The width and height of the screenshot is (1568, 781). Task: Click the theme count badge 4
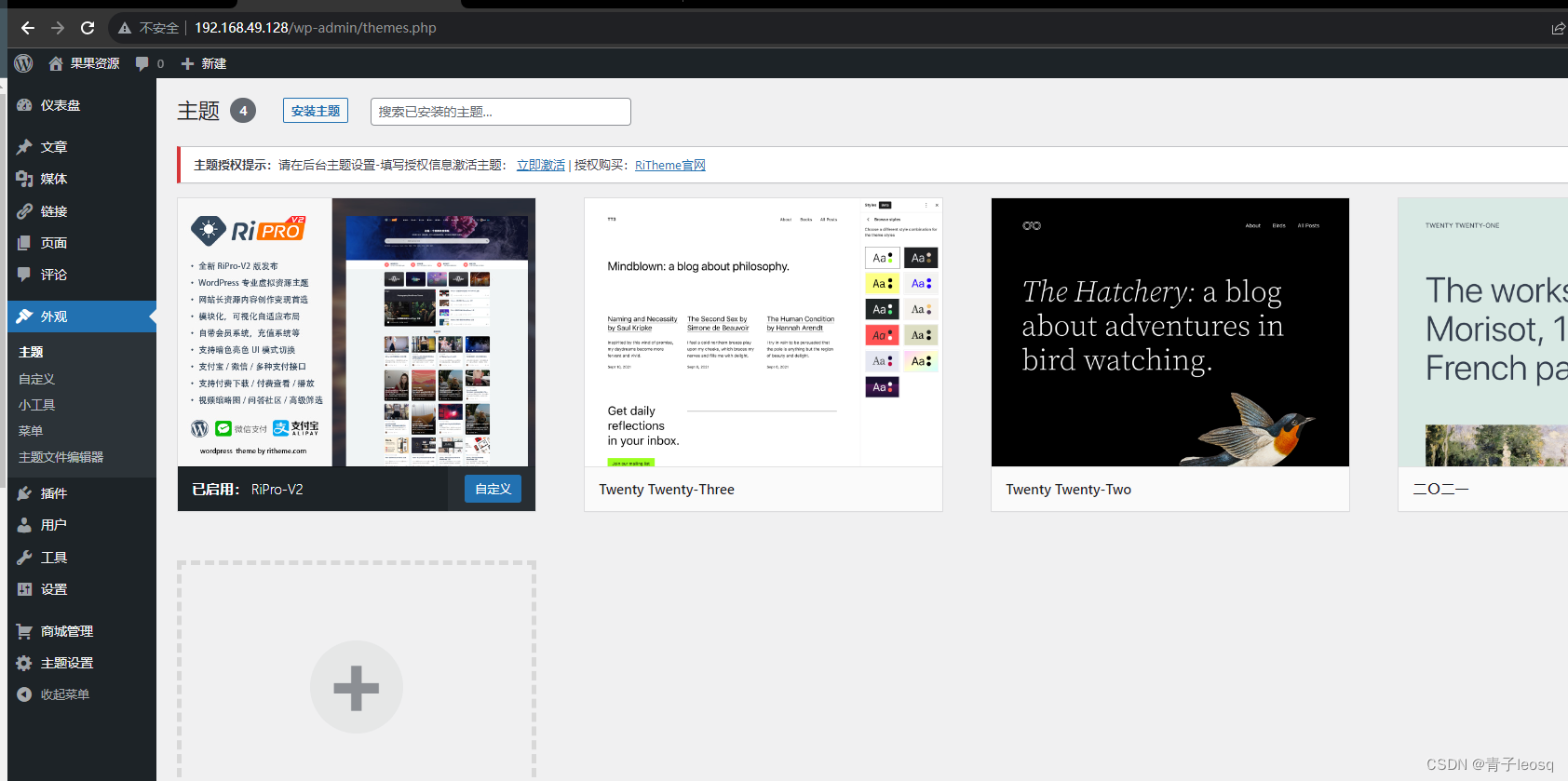pyautogui.click(x=243, y=111)
